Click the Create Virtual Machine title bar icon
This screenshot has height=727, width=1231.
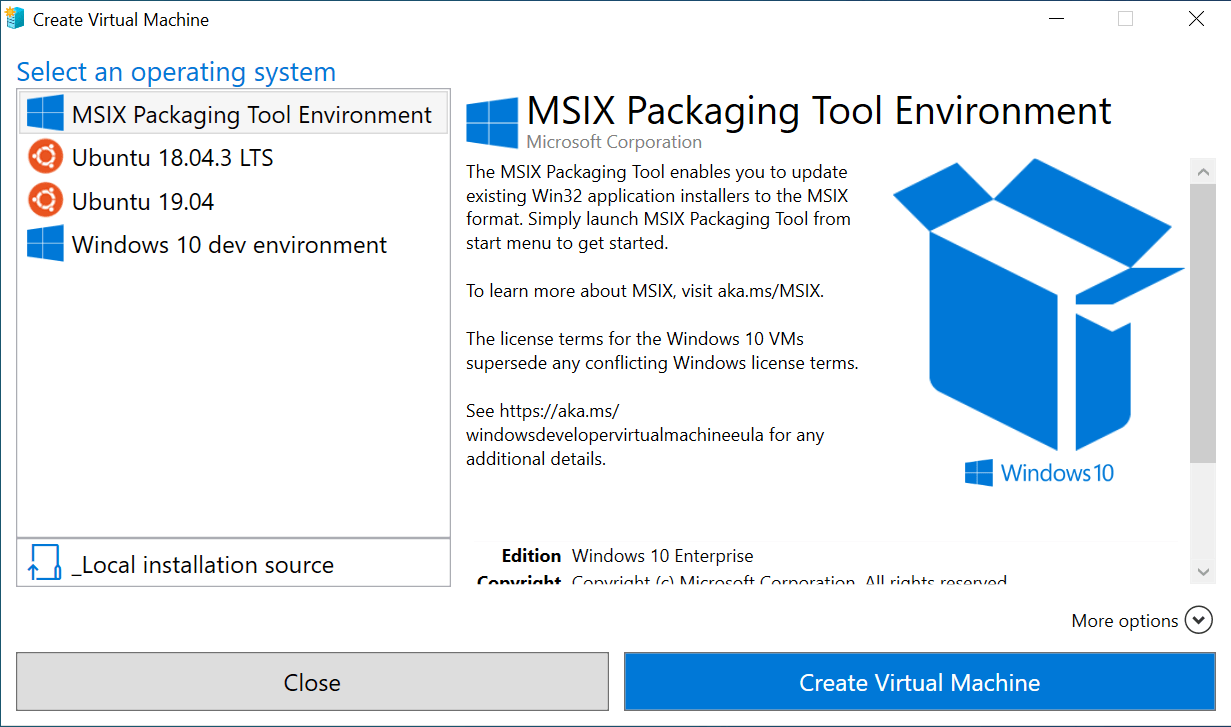(15, 18)
